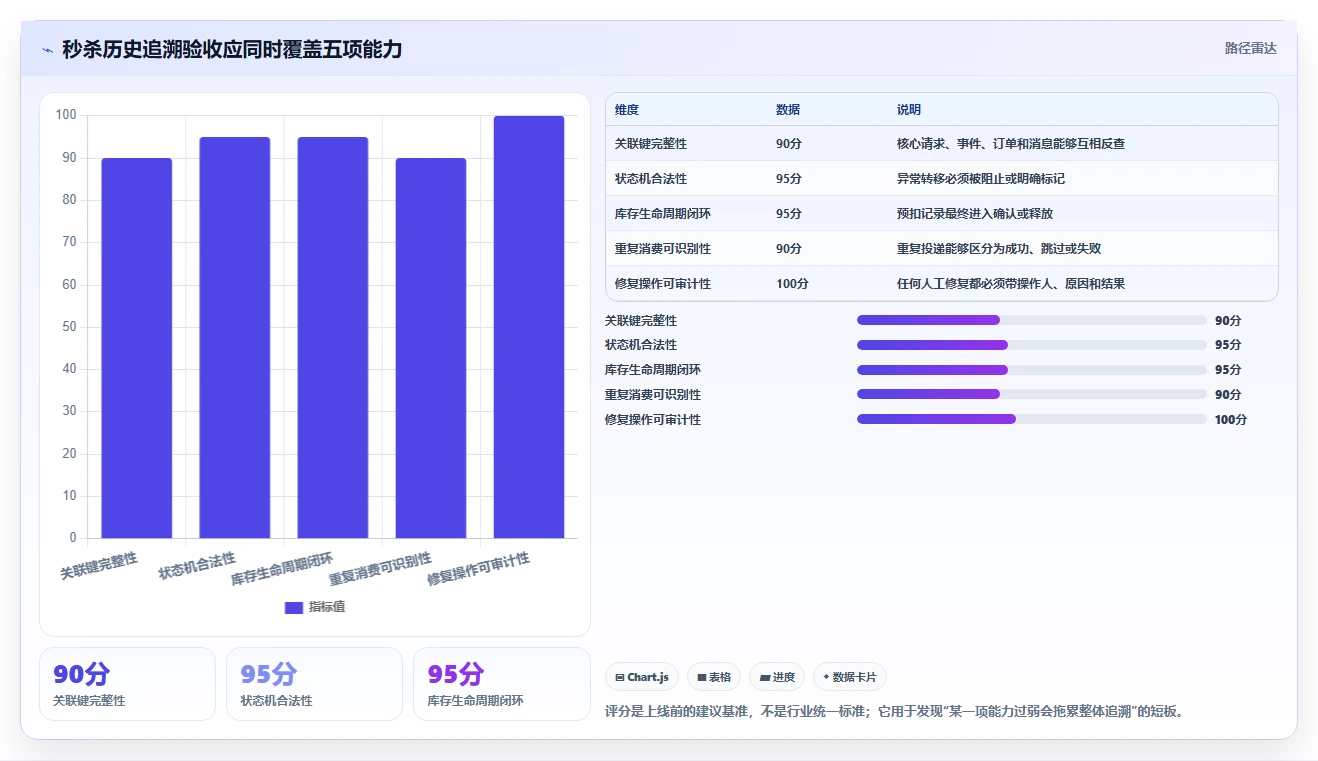The height and width of the screenshot is (761, 1318).
Task: Open the 90分 关联键完整性 data card
Action: tap(127, 684)
